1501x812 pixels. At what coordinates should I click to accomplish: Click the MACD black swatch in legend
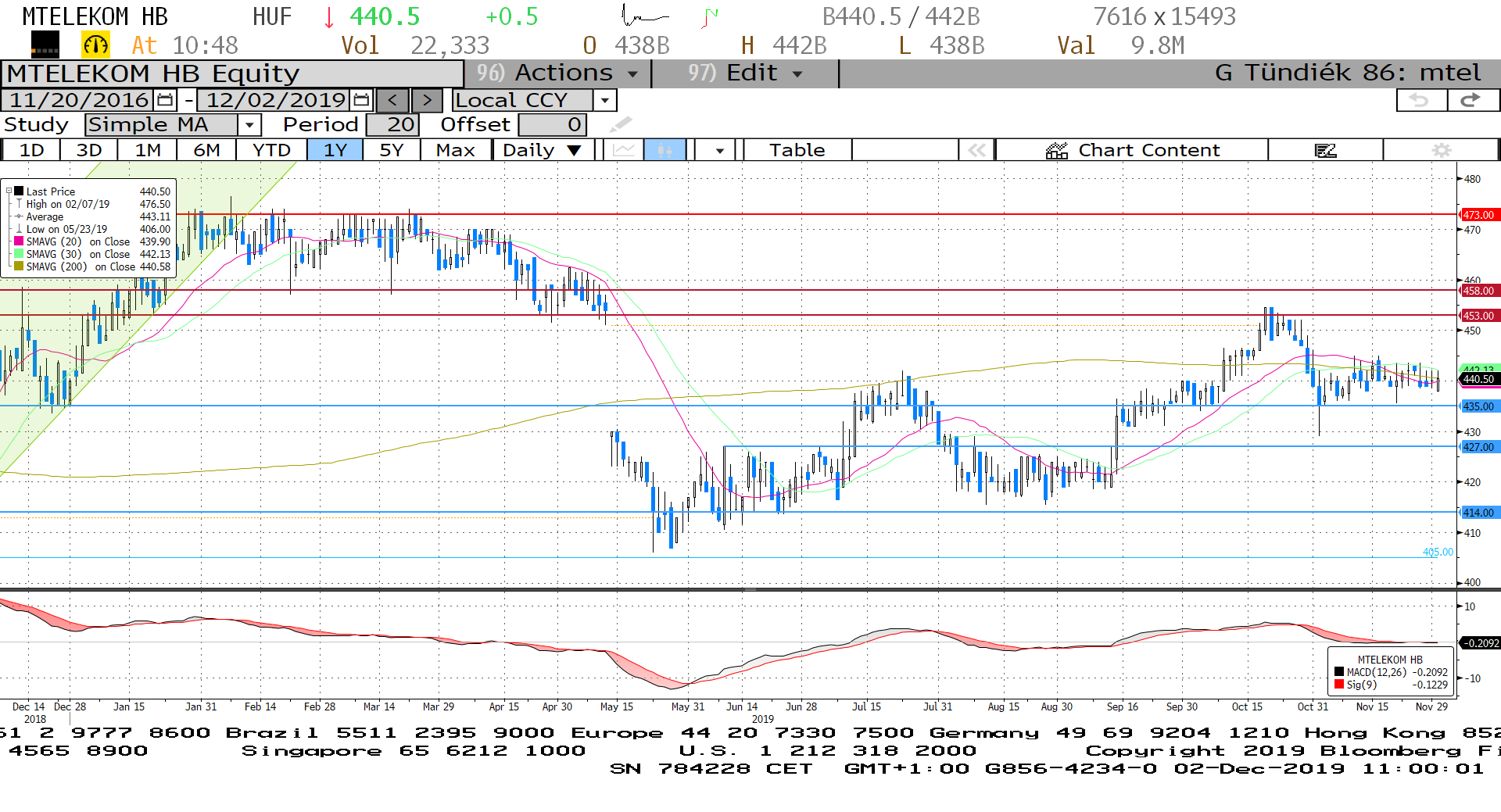[1339, 672]
